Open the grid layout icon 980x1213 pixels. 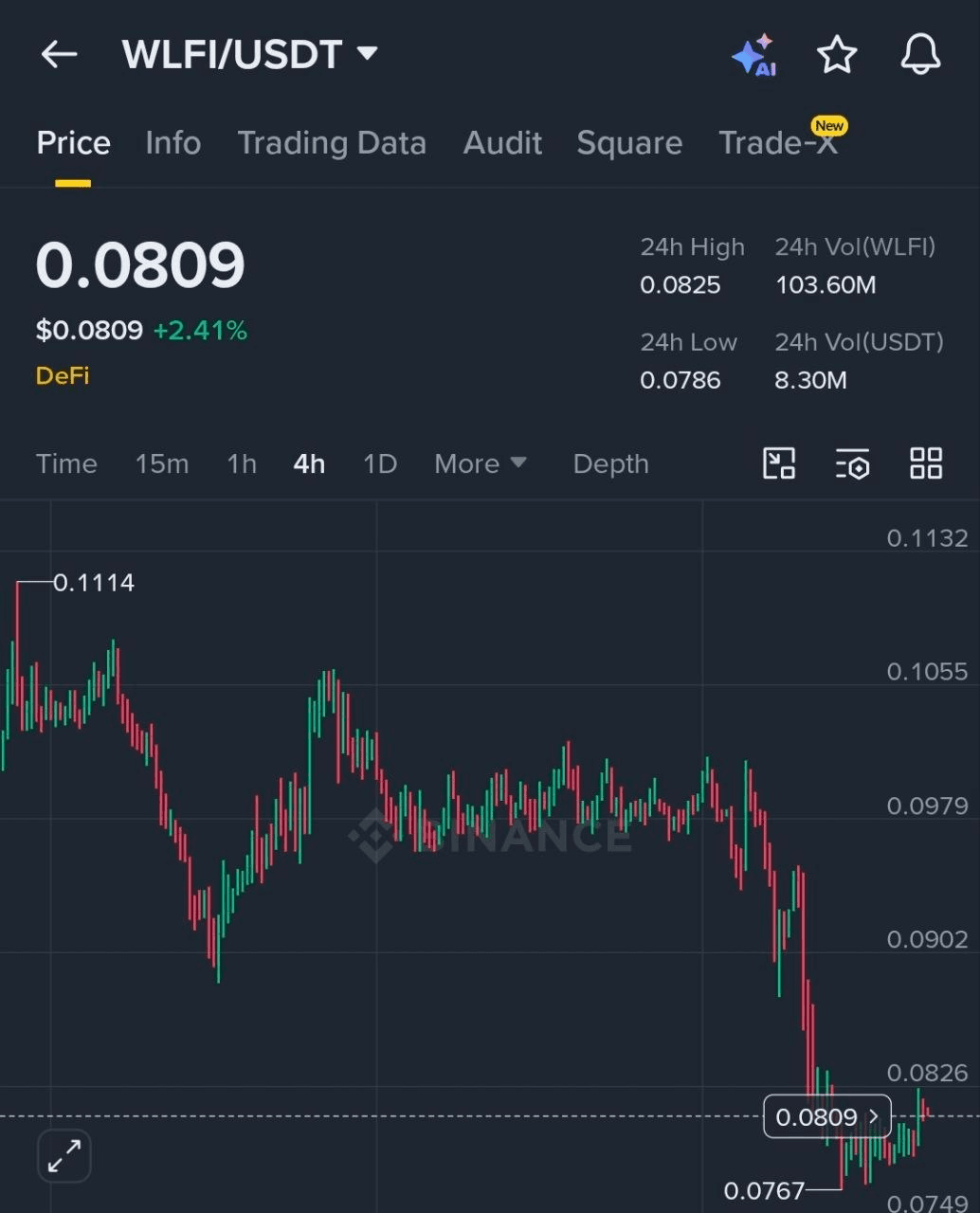[x=925, y=463]
